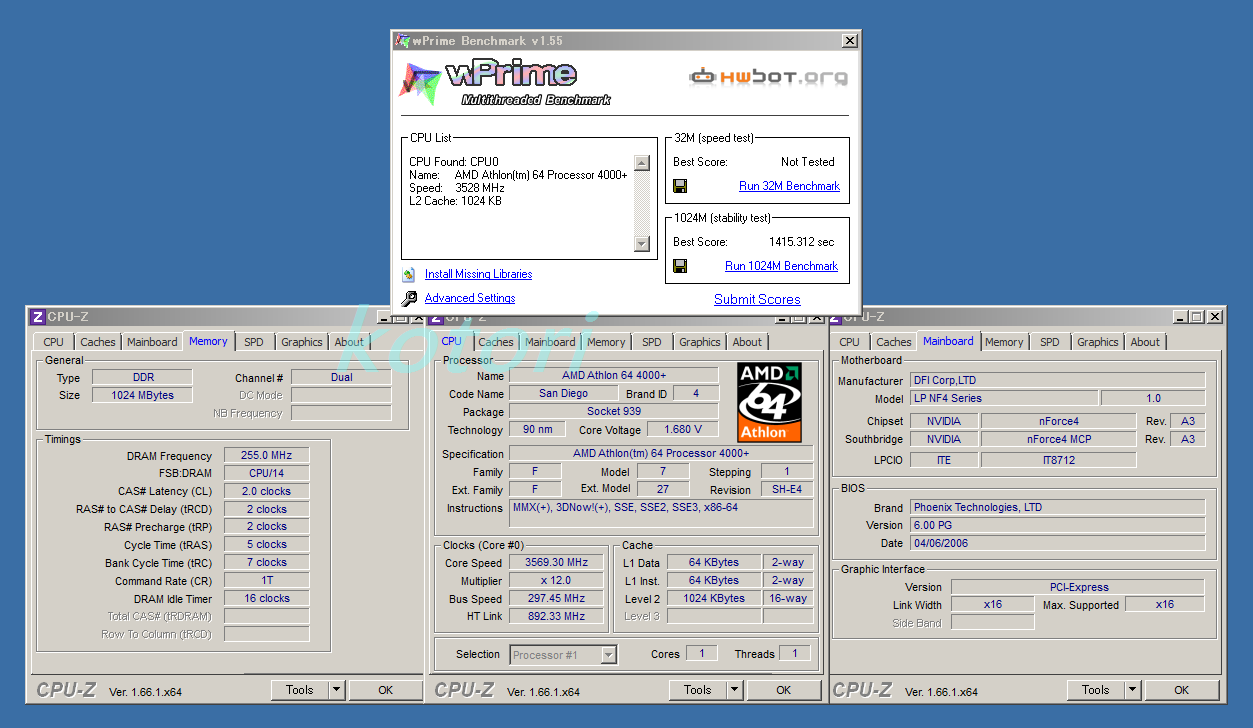Image resolution: width=1253 pixels, height=728 pixels.
Task: Click the Southbridge field nForce4 MCP
Action: [1058, 440]
